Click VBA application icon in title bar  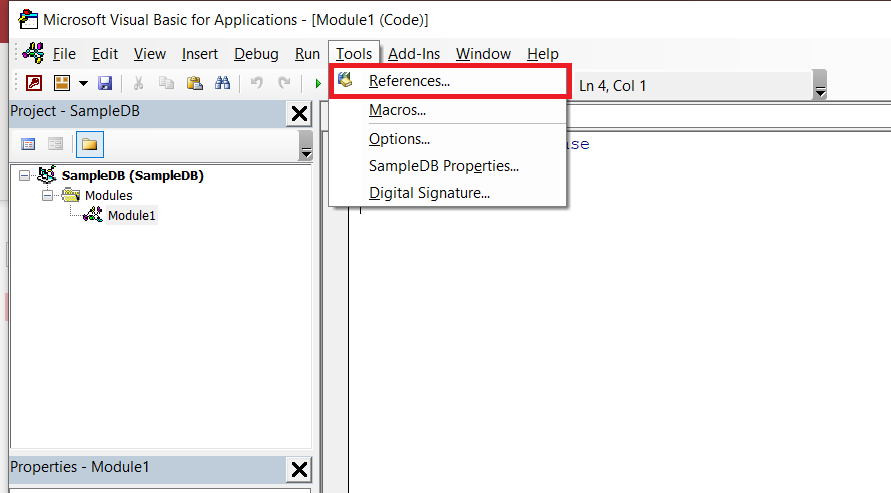pos(28,19)
